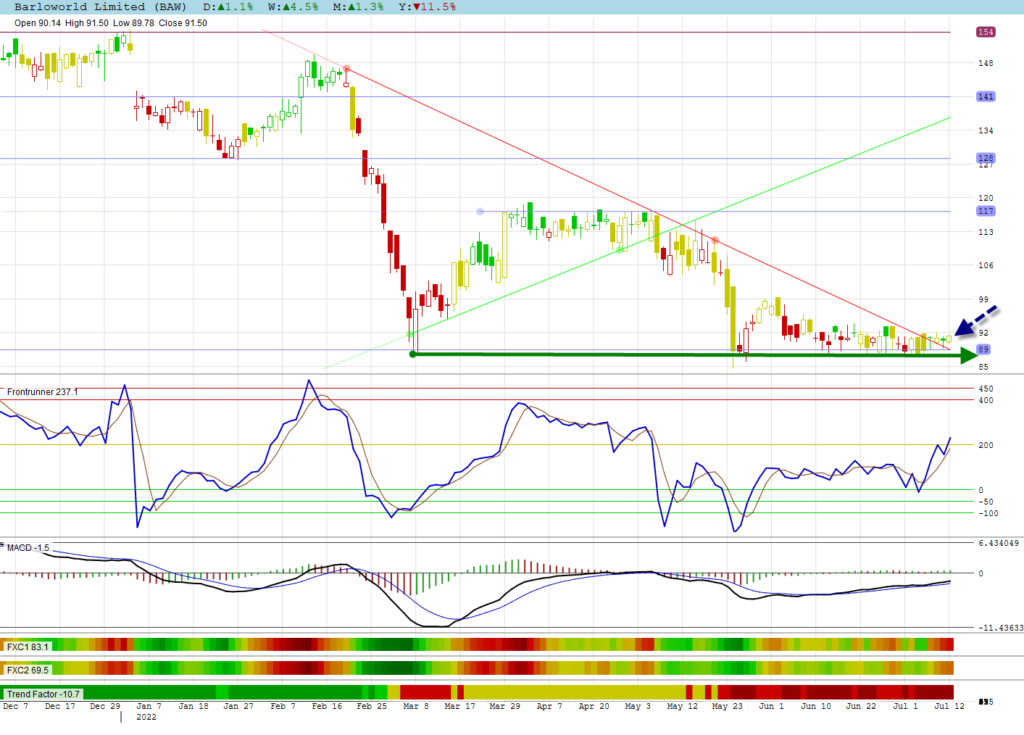Screen dimensions: 1024x735
Task: Select the 'FXC2 69.5' heat strip label
Action: (27, 670)
